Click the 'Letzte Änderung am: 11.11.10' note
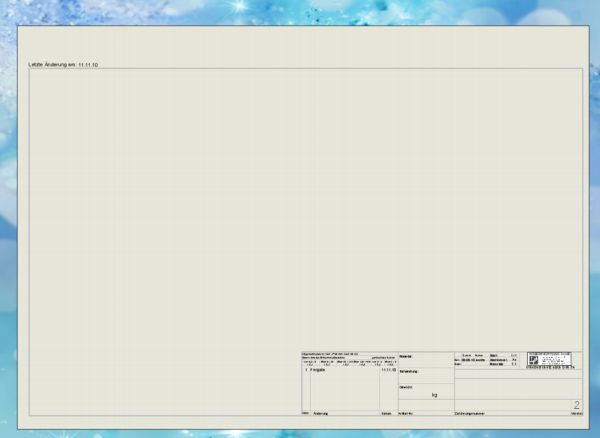600x438 pixels. [63, 65]
